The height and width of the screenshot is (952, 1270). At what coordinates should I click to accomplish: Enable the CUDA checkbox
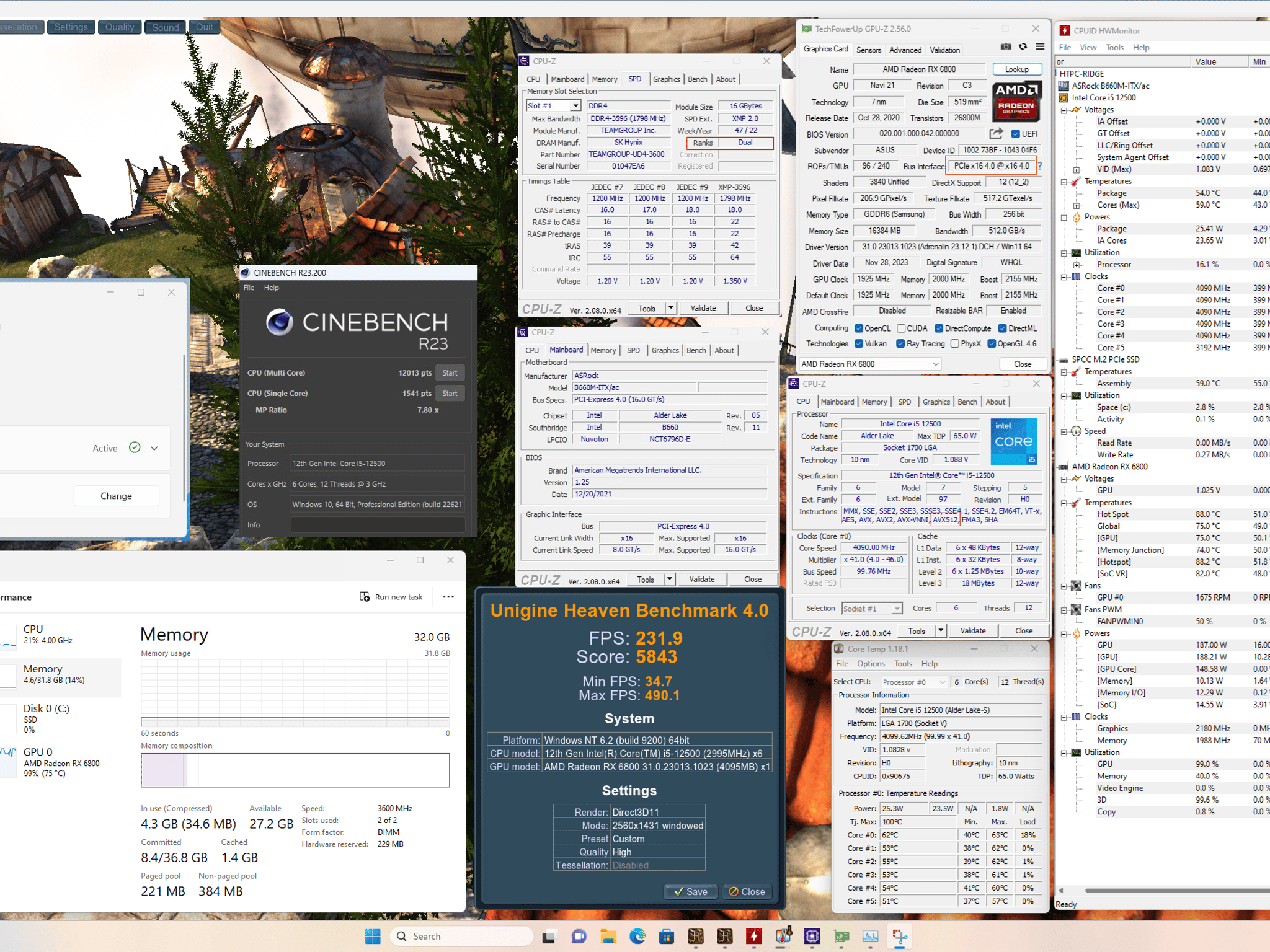pos(901,328)
